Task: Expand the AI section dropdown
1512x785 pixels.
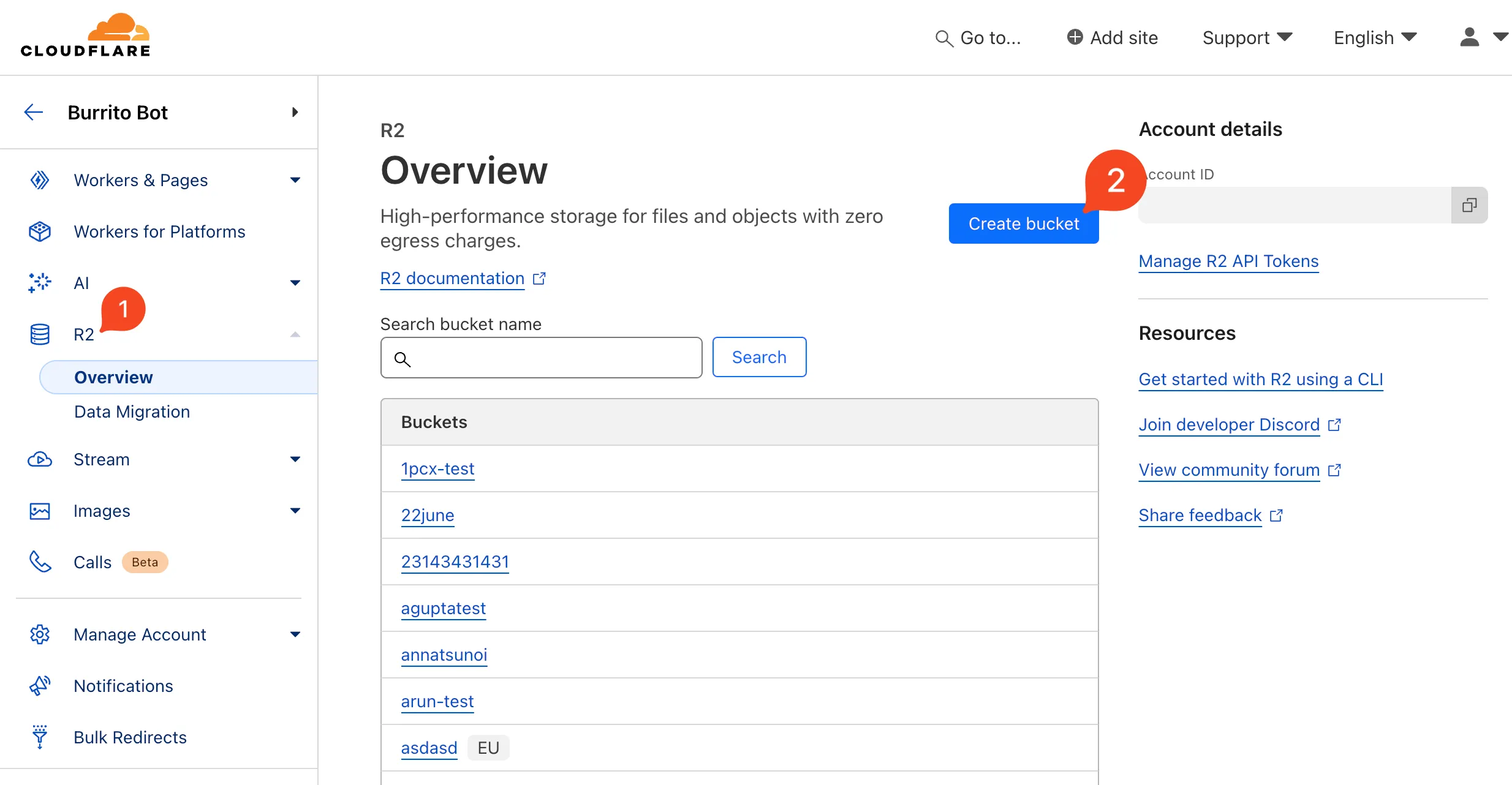Action: coord(296,282)
